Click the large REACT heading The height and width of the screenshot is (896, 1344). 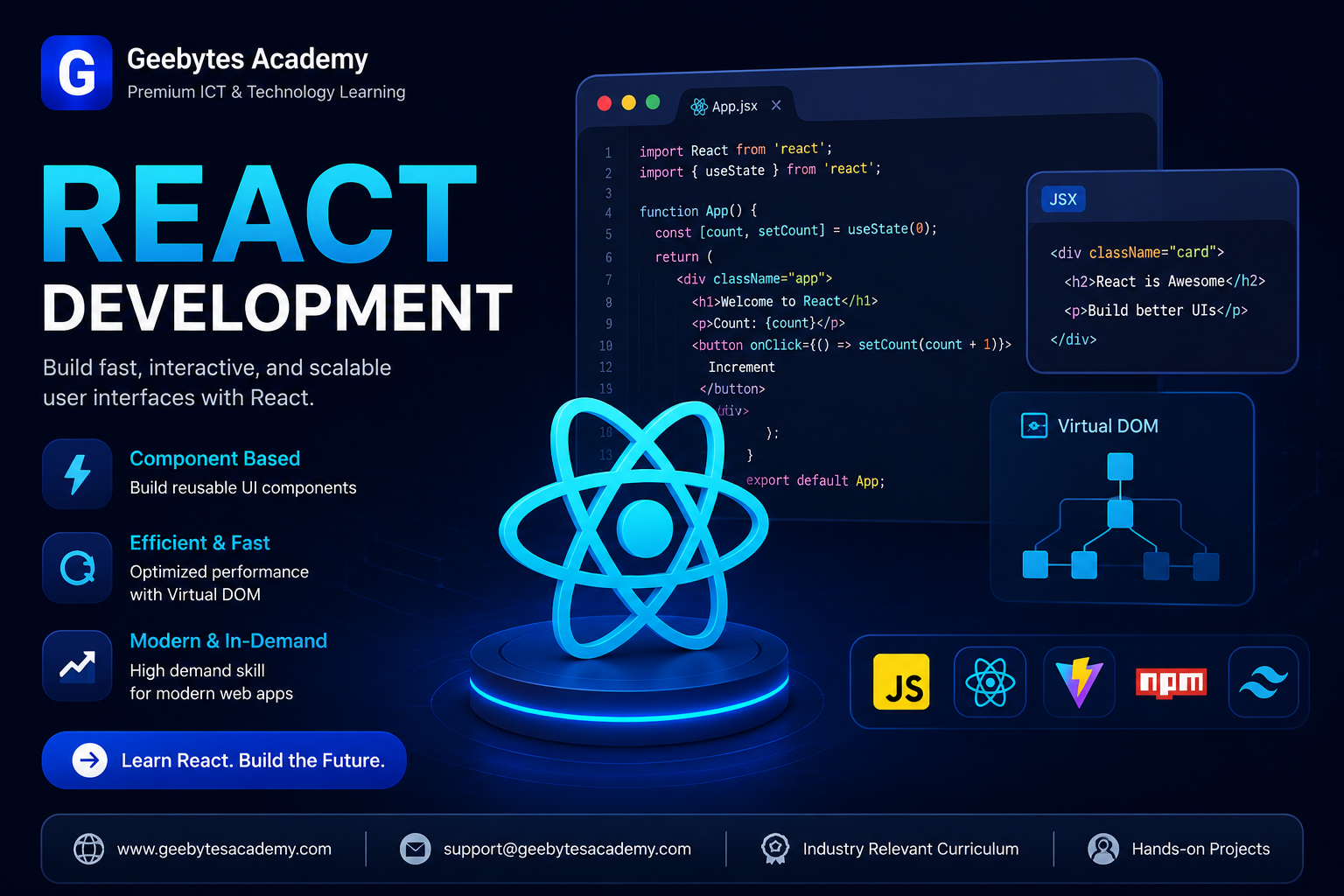[x=260, y=214]
